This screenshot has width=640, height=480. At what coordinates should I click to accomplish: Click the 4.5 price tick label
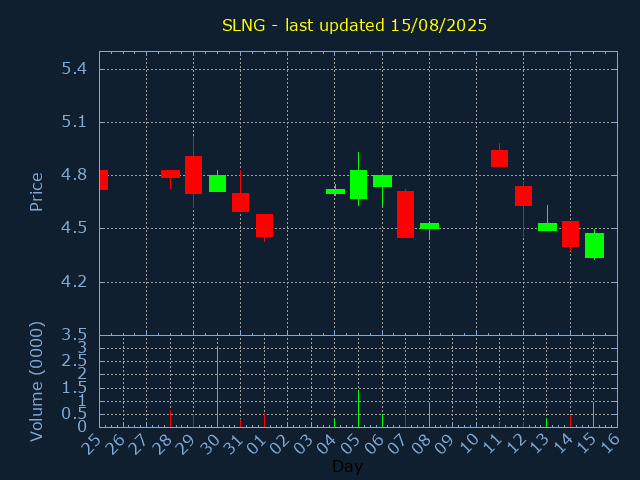(x=74, y=228)
